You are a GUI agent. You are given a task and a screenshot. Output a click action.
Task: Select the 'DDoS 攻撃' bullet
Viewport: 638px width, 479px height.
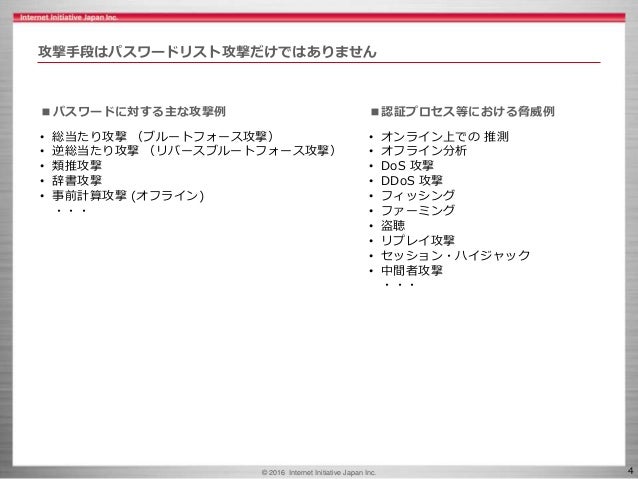point(412,180)
